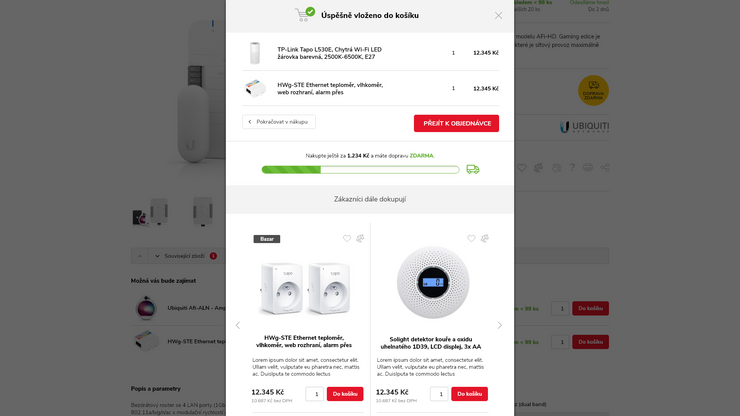Click quantity field for HWg-STE plug product

314,394
